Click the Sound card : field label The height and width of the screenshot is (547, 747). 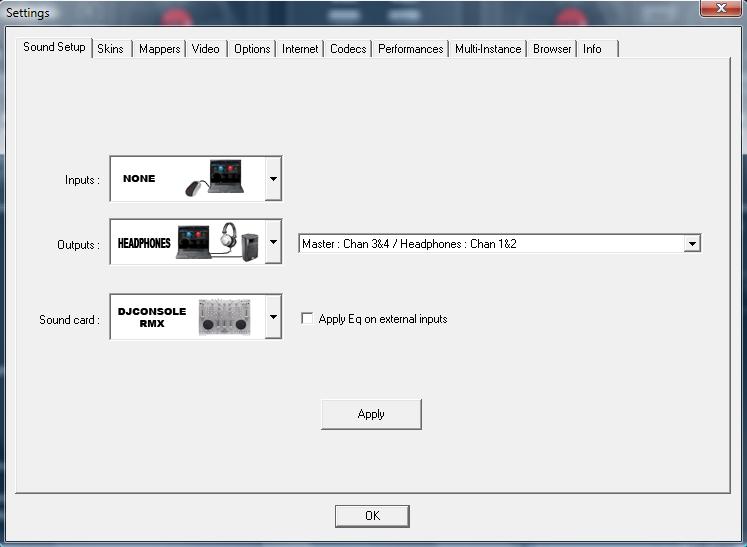[69, 319]
